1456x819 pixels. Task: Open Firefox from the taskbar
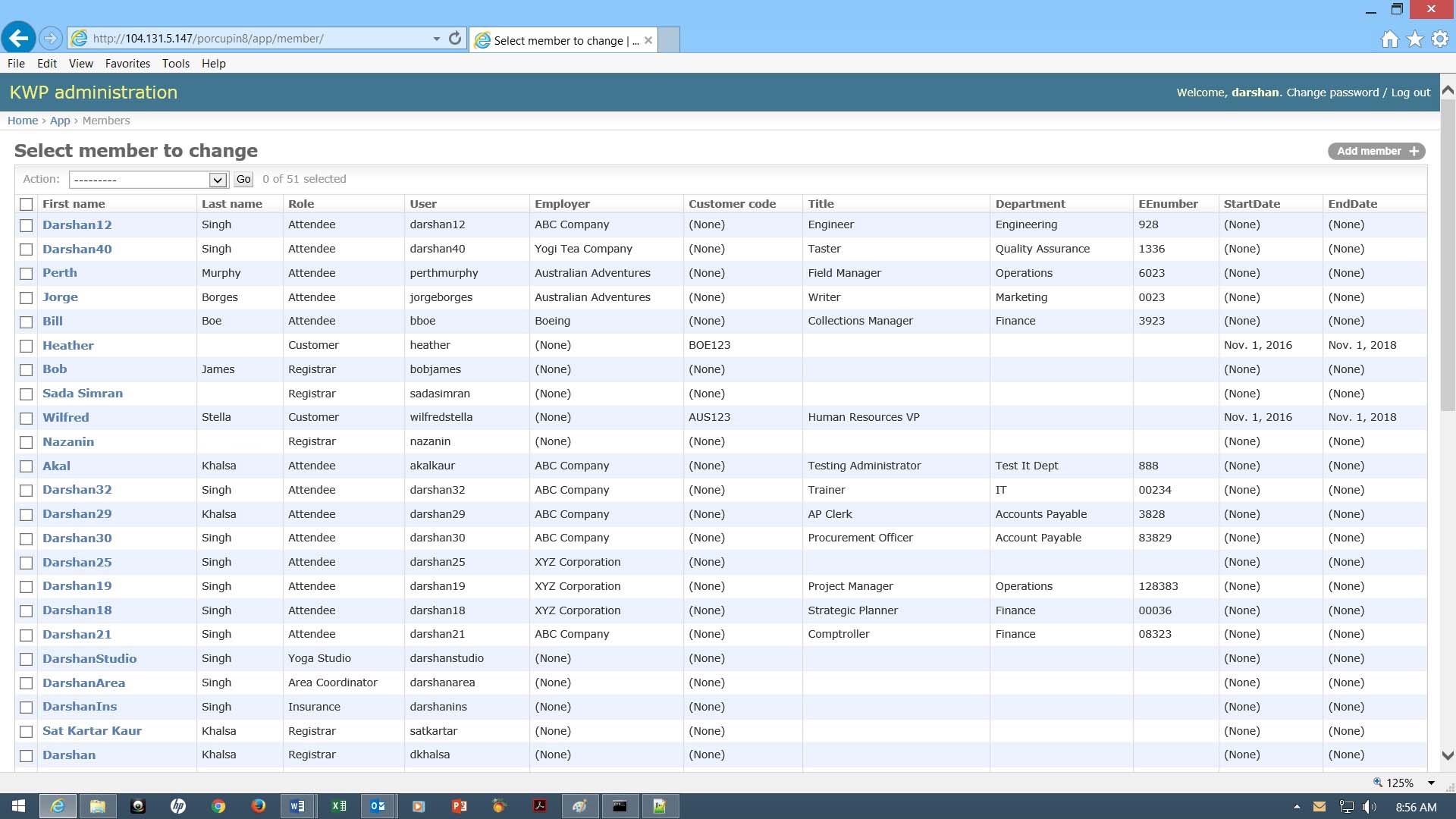(258, 806)
